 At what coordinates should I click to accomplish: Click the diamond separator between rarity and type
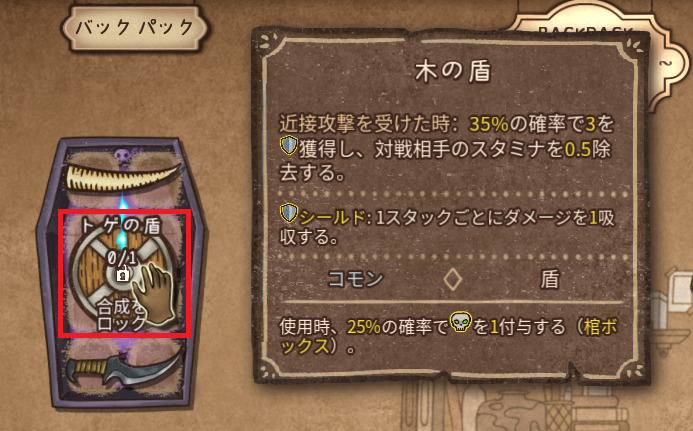point(453,279)
